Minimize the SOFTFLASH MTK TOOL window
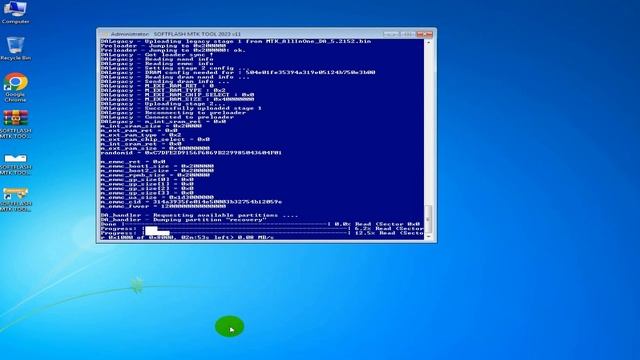The width and height of the screenshot is (640, 360). coord(391,34)
